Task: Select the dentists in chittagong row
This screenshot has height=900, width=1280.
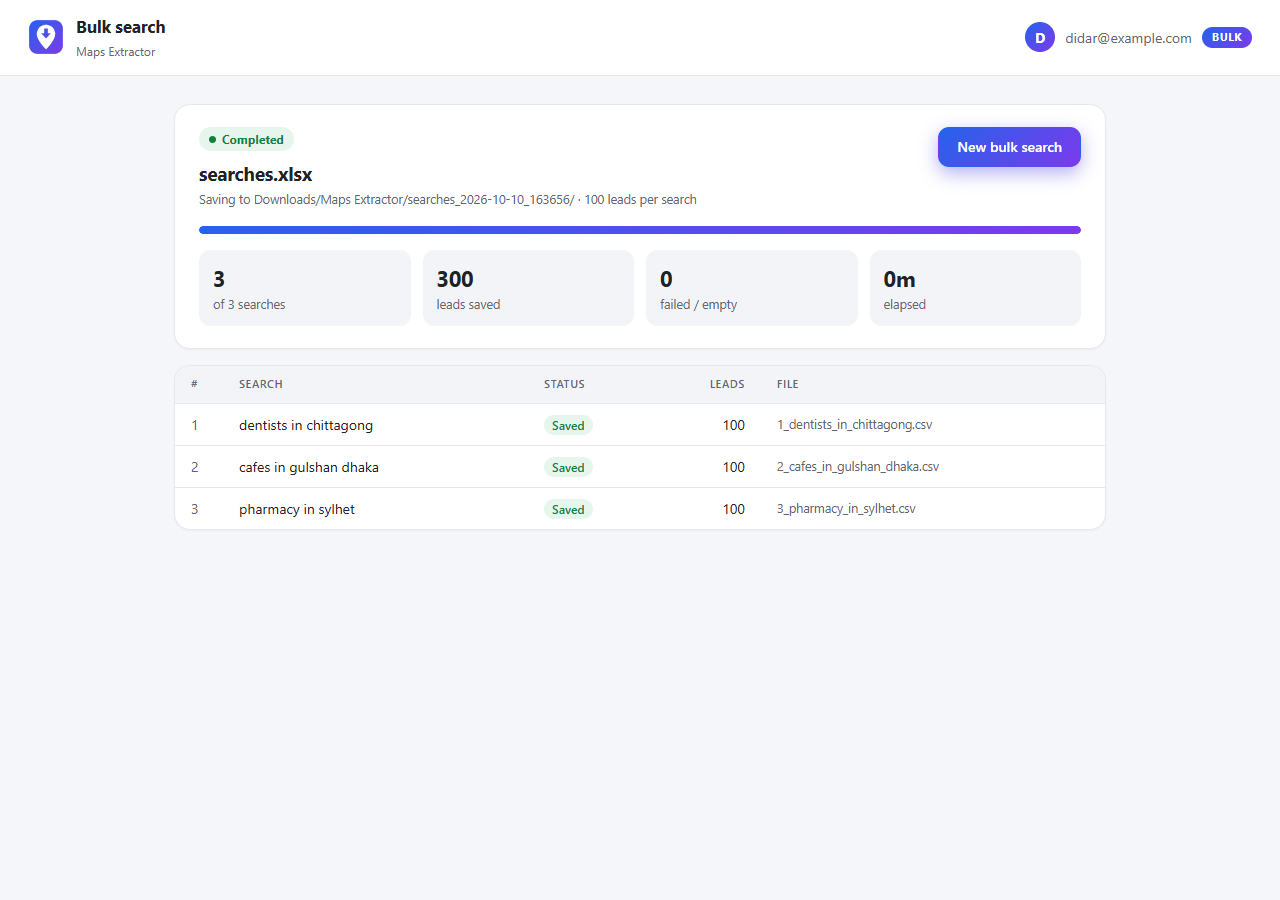Action: click(x=640, y=425)
